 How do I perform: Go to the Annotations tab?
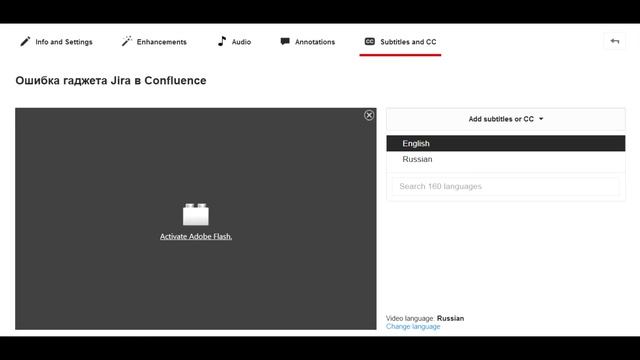[x=308, y=42]
